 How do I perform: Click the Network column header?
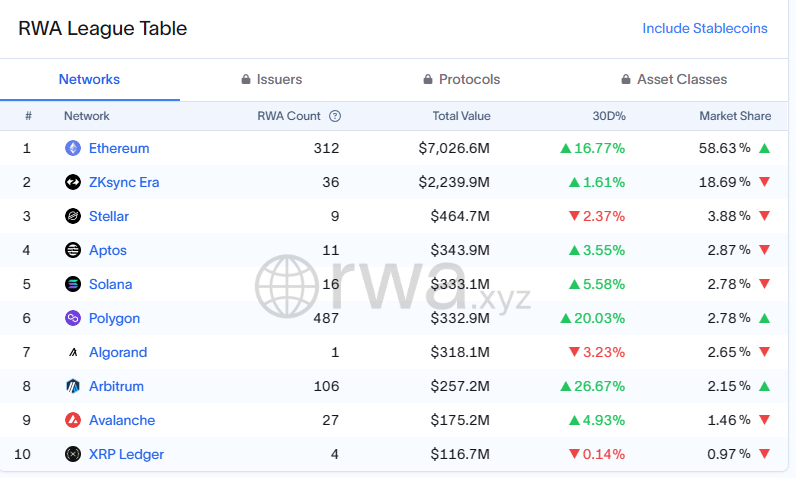pos(86,116)
